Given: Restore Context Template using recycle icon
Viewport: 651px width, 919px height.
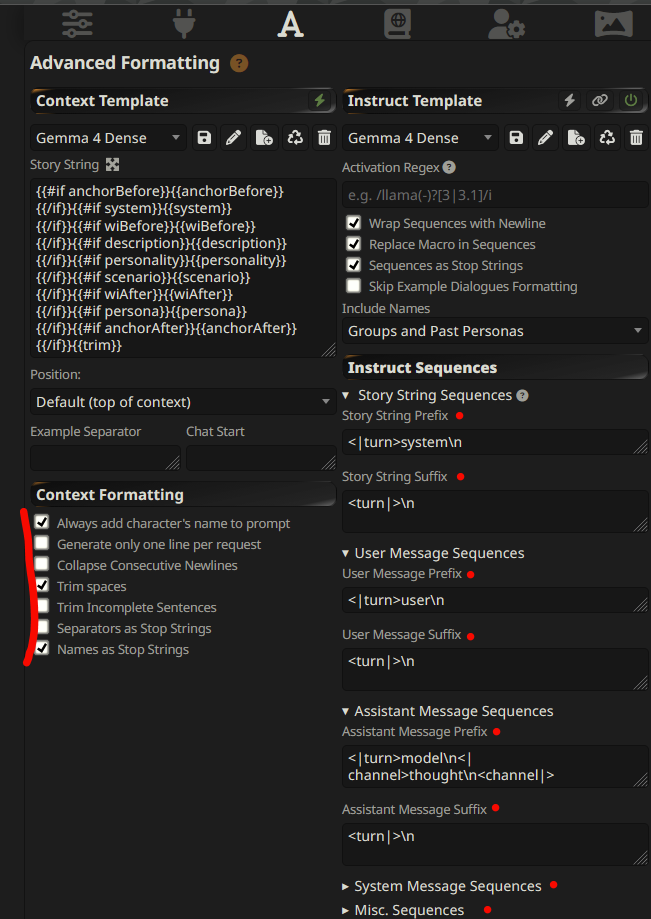Looking at the screenshot, I should click(295, 138).
